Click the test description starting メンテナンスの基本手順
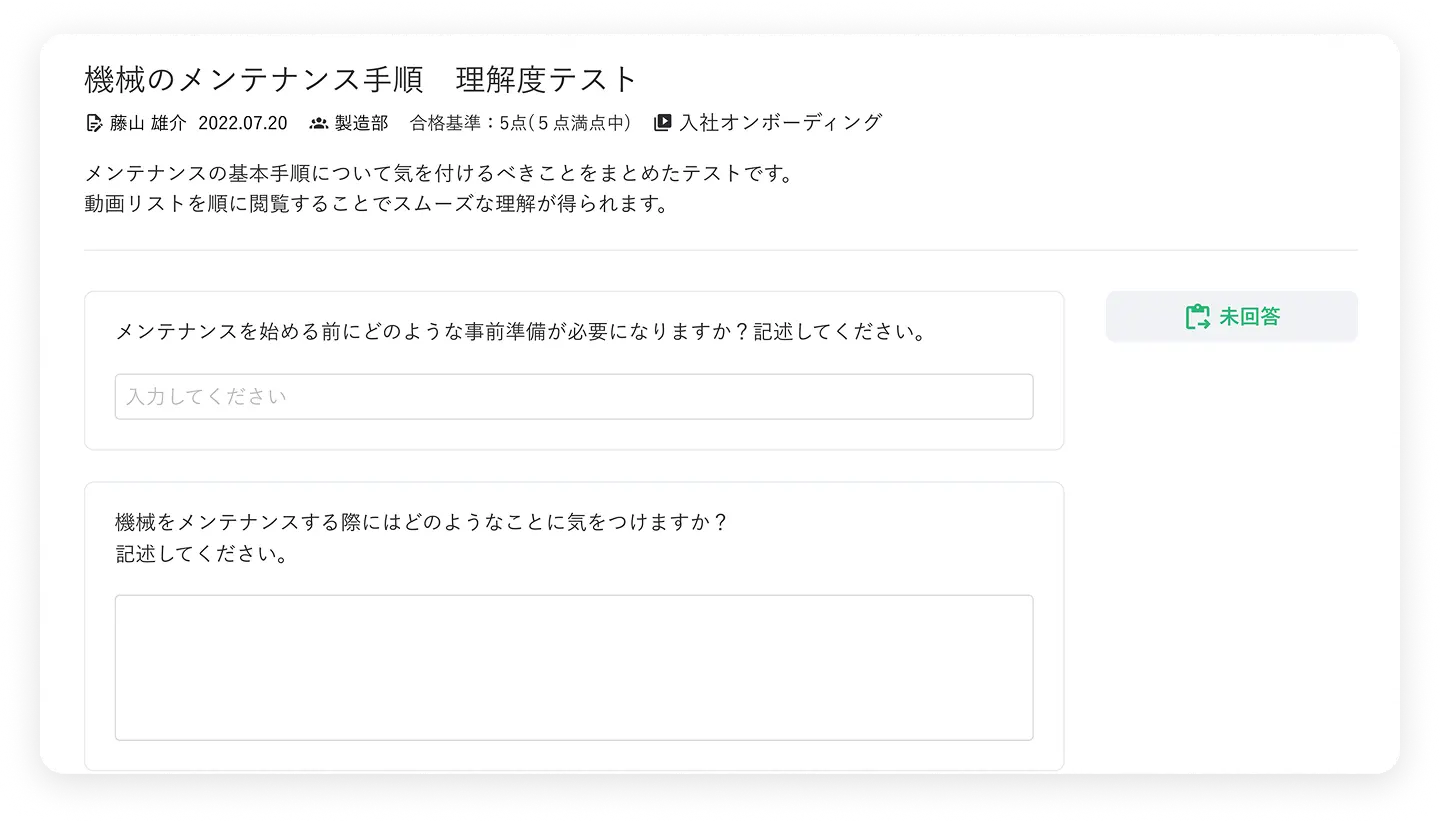Viewport: 1440px width, 821px height. point(440,173)
